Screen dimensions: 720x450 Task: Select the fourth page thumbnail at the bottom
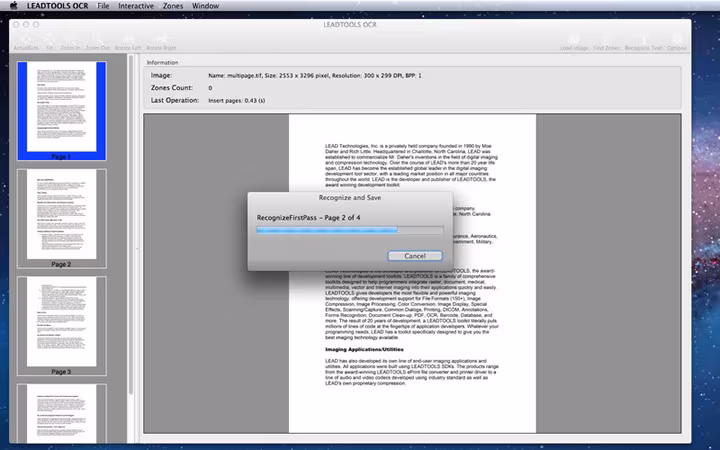tap(62, 413)
